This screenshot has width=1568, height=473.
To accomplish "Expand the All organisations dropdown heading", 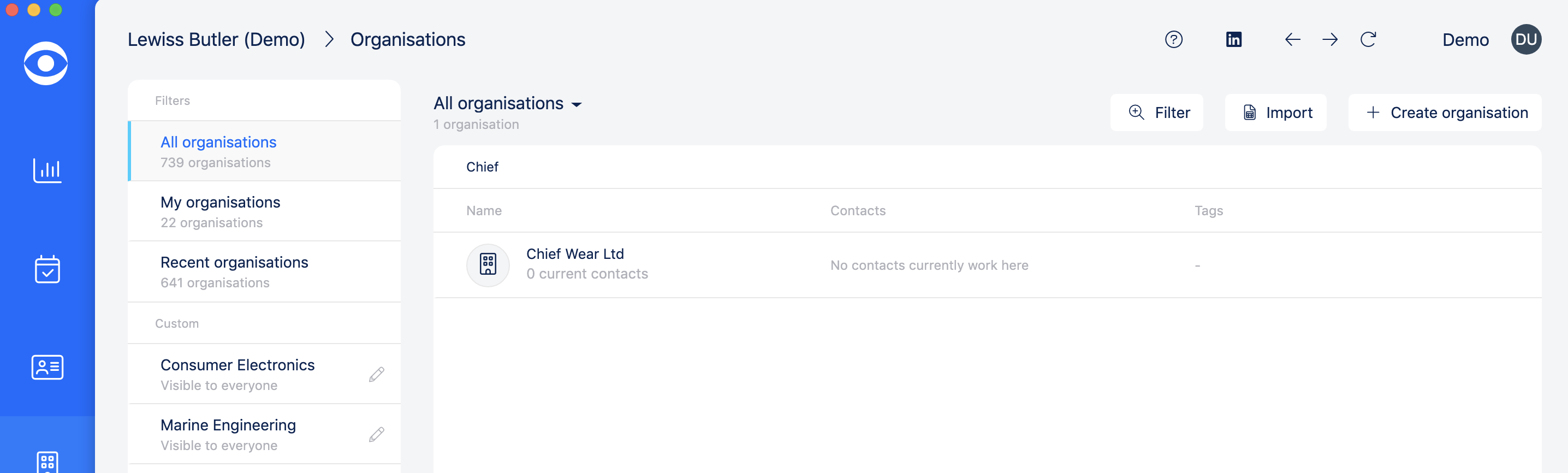I will (x=508, y=103).
